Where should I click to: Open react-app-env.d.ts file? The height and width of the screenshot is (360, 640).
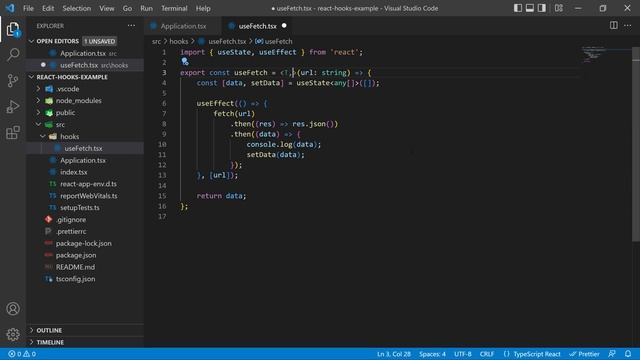tap(85, 184)
